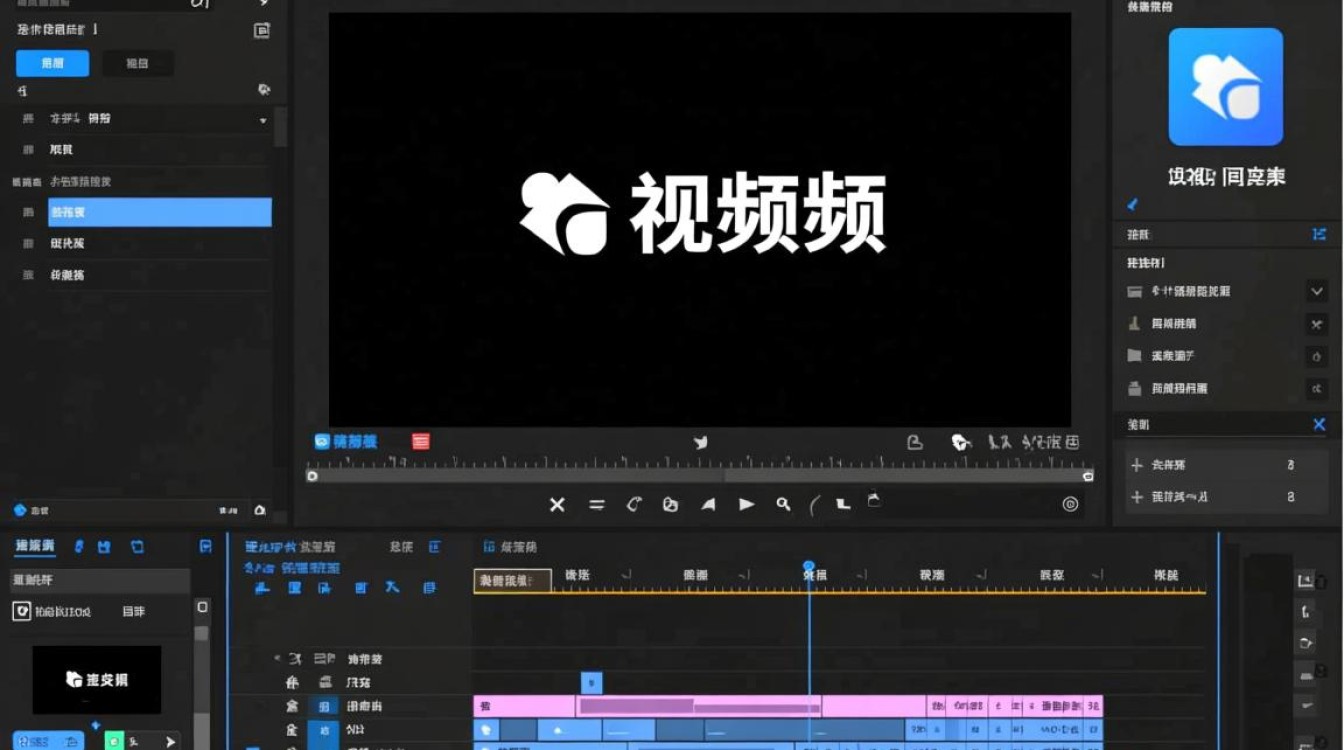Click the third blue tool icon in timeline toolbar
Viewport: 1344px width, 750px height.
click(x=325, y=588)
